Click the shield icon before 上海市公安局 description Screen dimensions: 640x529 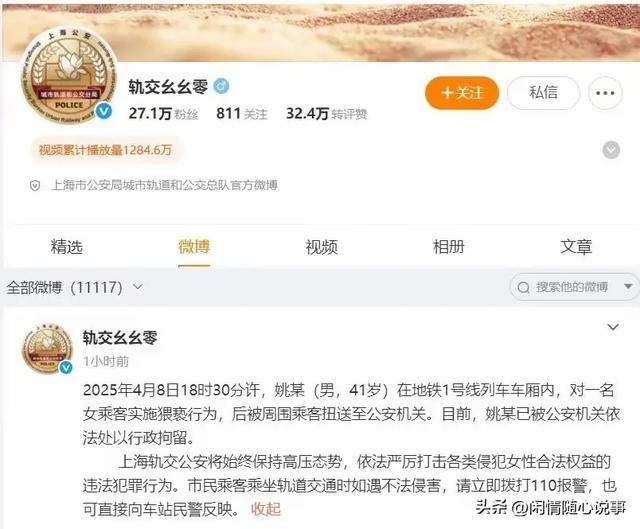[x=35, y=186]
